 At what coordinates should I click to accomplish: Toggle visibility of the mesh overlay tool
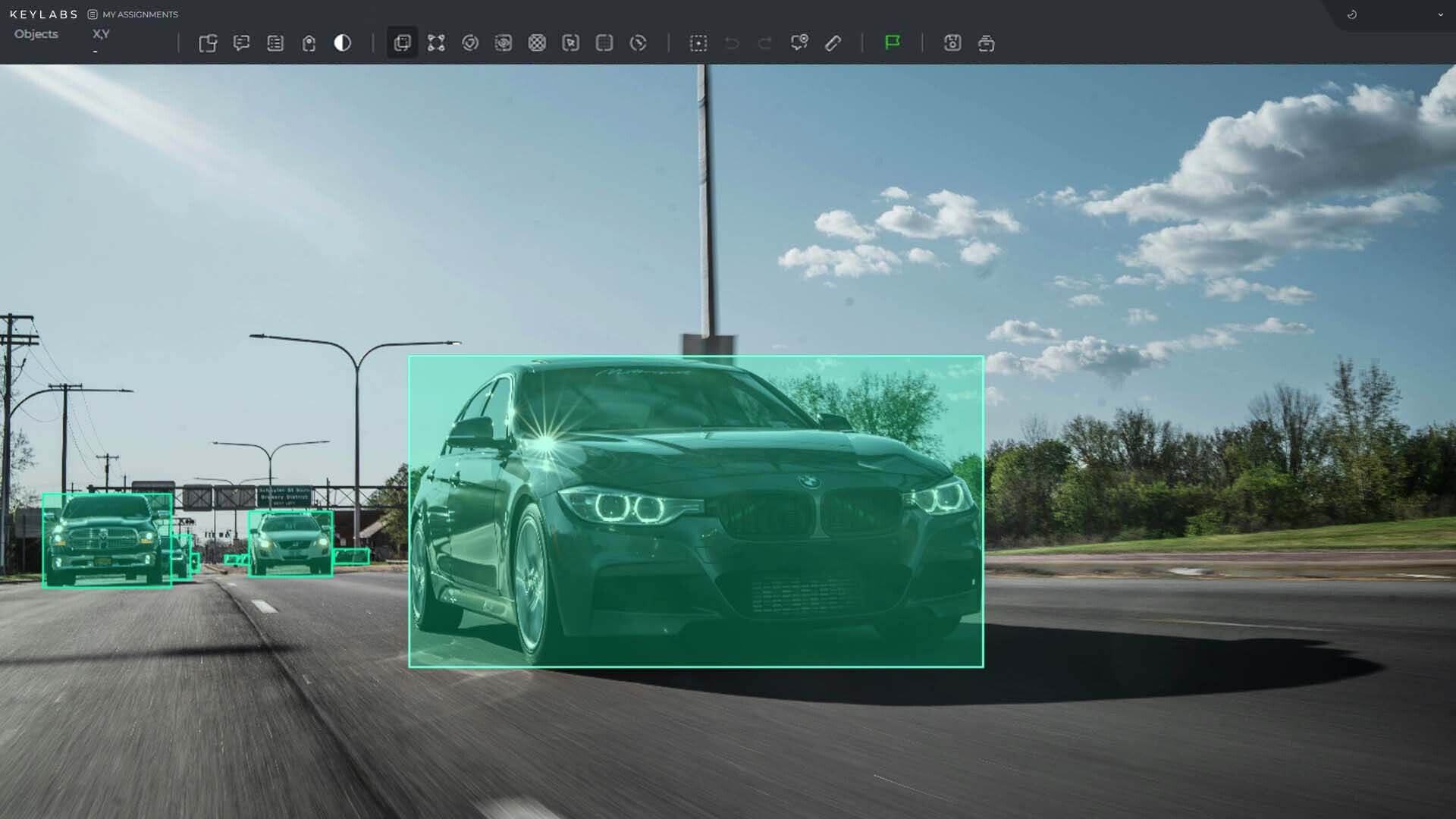(538, 43)
